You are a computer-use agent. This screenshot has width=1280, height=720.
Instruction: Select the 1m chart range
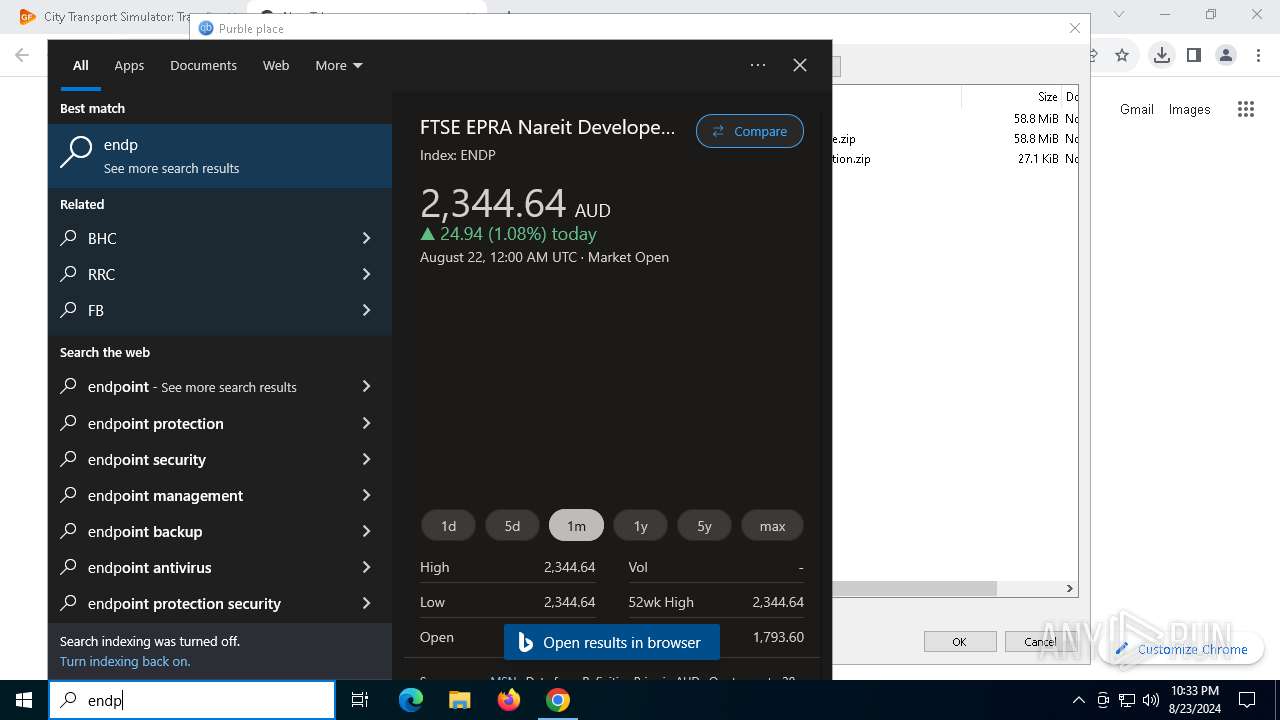click(576, 526)
